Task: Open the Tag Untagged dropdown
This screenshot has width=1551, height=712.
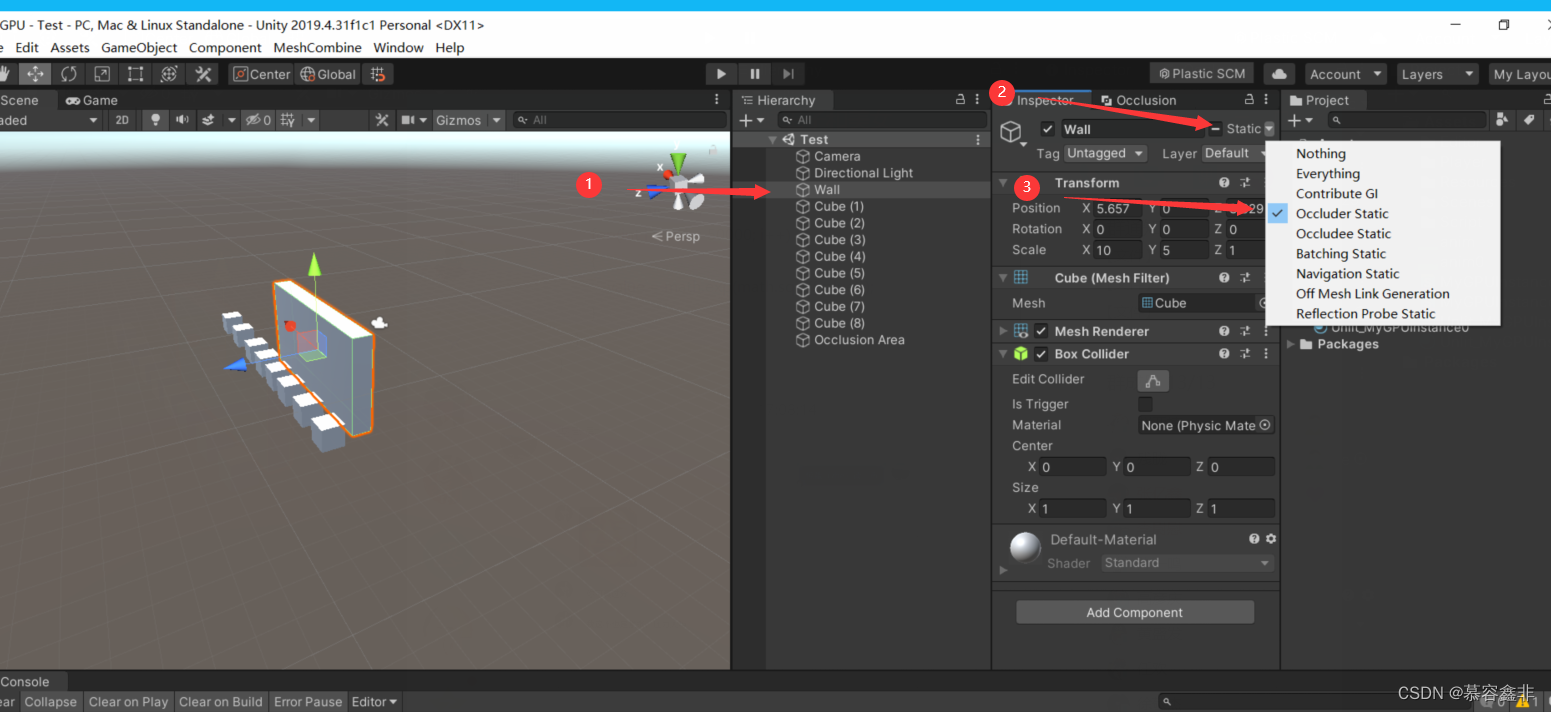Action: click(x=1104, y=153)
